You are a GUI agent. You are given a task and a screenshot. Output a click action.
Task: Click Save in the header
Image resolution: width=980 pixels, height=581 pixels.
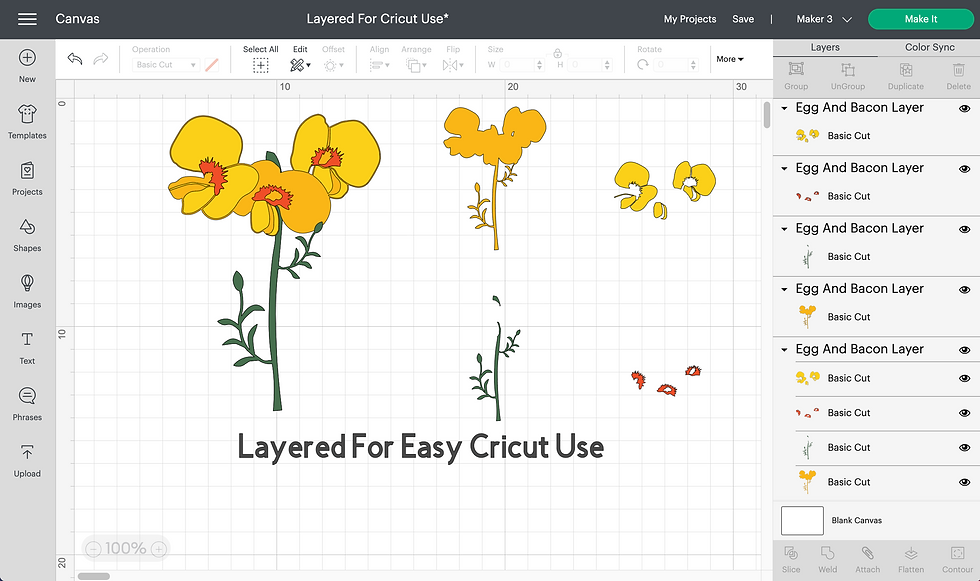[743, 19]
